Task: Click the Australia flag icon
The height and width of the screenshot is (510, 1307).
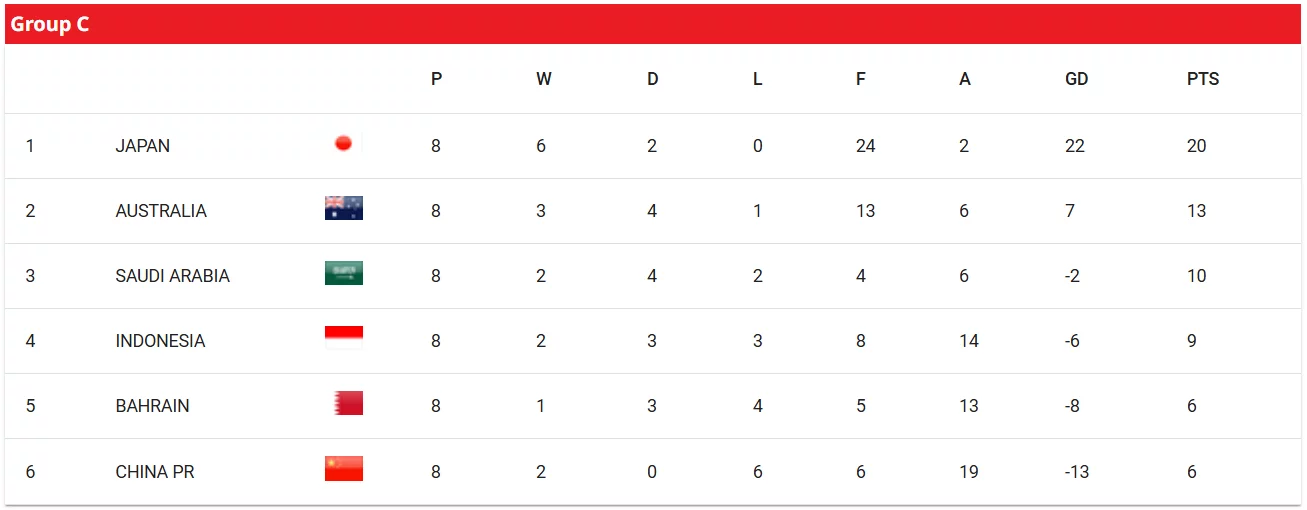Action: click(344, 208)
